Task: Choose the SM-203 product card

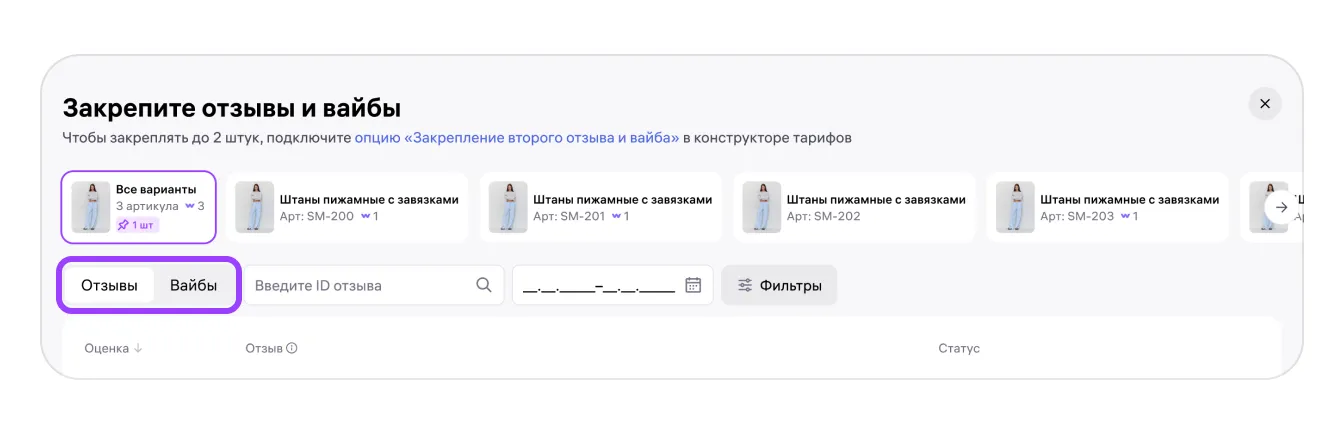Action: click(x=1108, y=207)
